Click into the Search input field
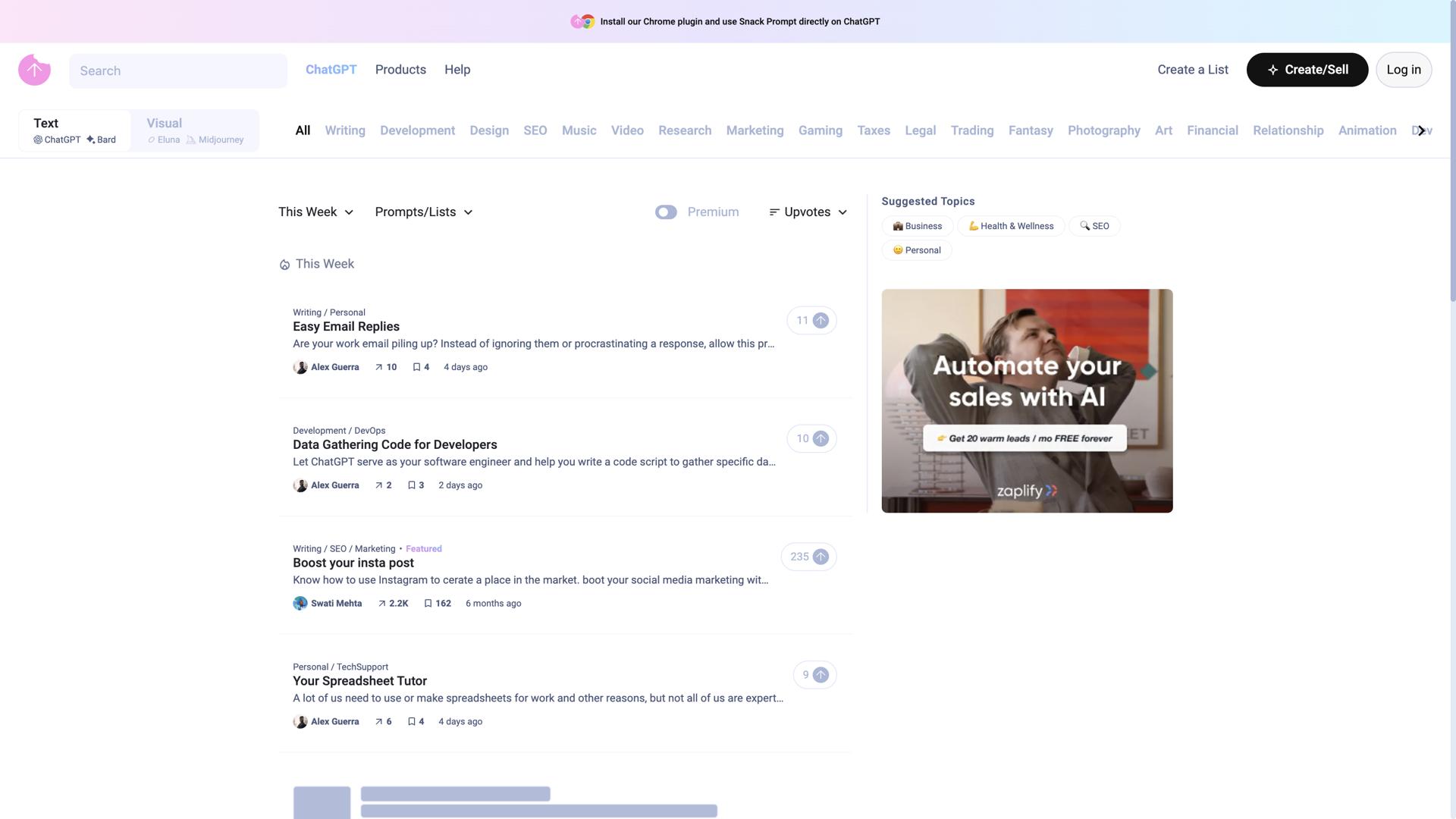This screenshot has height=819, width=1456. tap(178, 71)
